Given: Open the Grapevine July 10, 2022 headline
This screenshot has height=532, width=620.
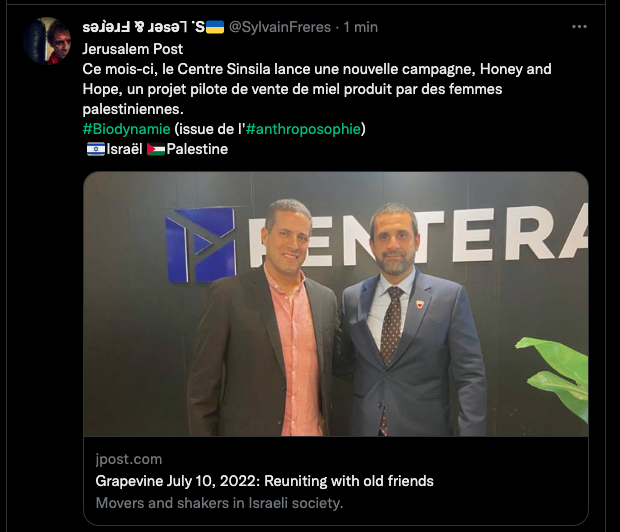Looking at the screenshot, I should [x=264, y=481].
